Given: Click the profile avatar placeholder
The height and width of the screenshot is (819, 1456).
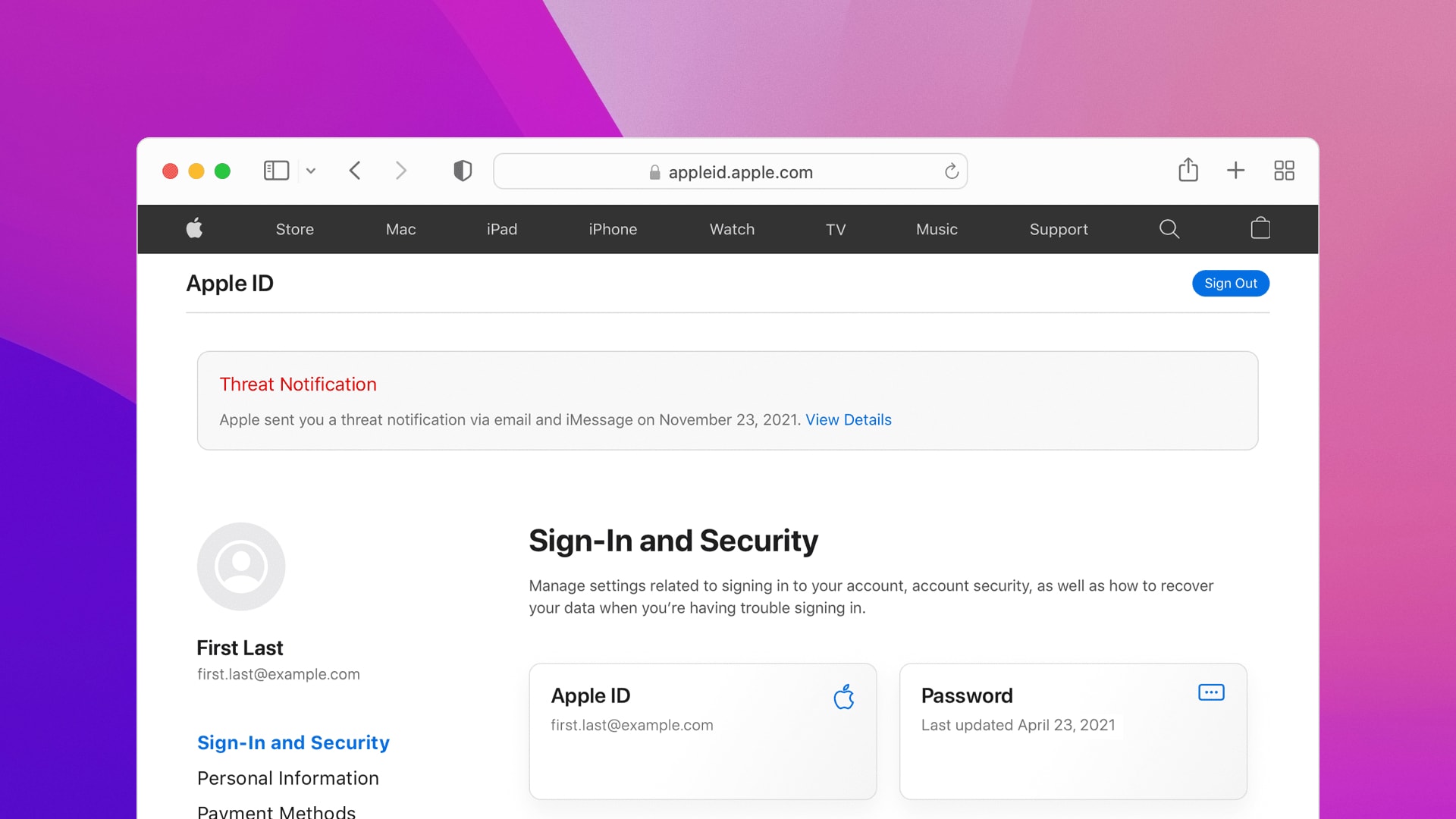Looking at the screenshot, I should pos(240,566).
